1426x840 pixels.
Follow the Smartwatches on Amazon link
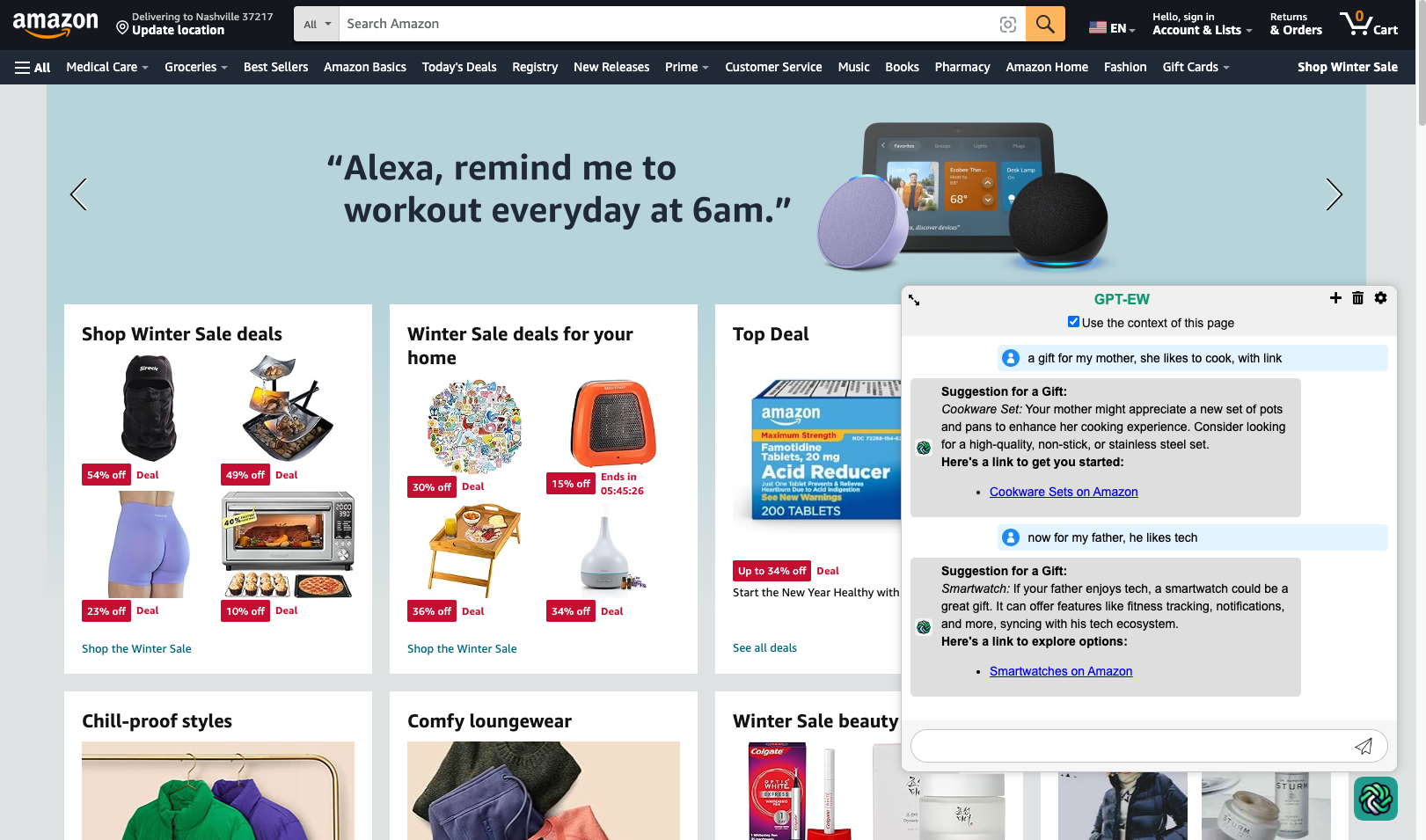[x=1061, y=671]
